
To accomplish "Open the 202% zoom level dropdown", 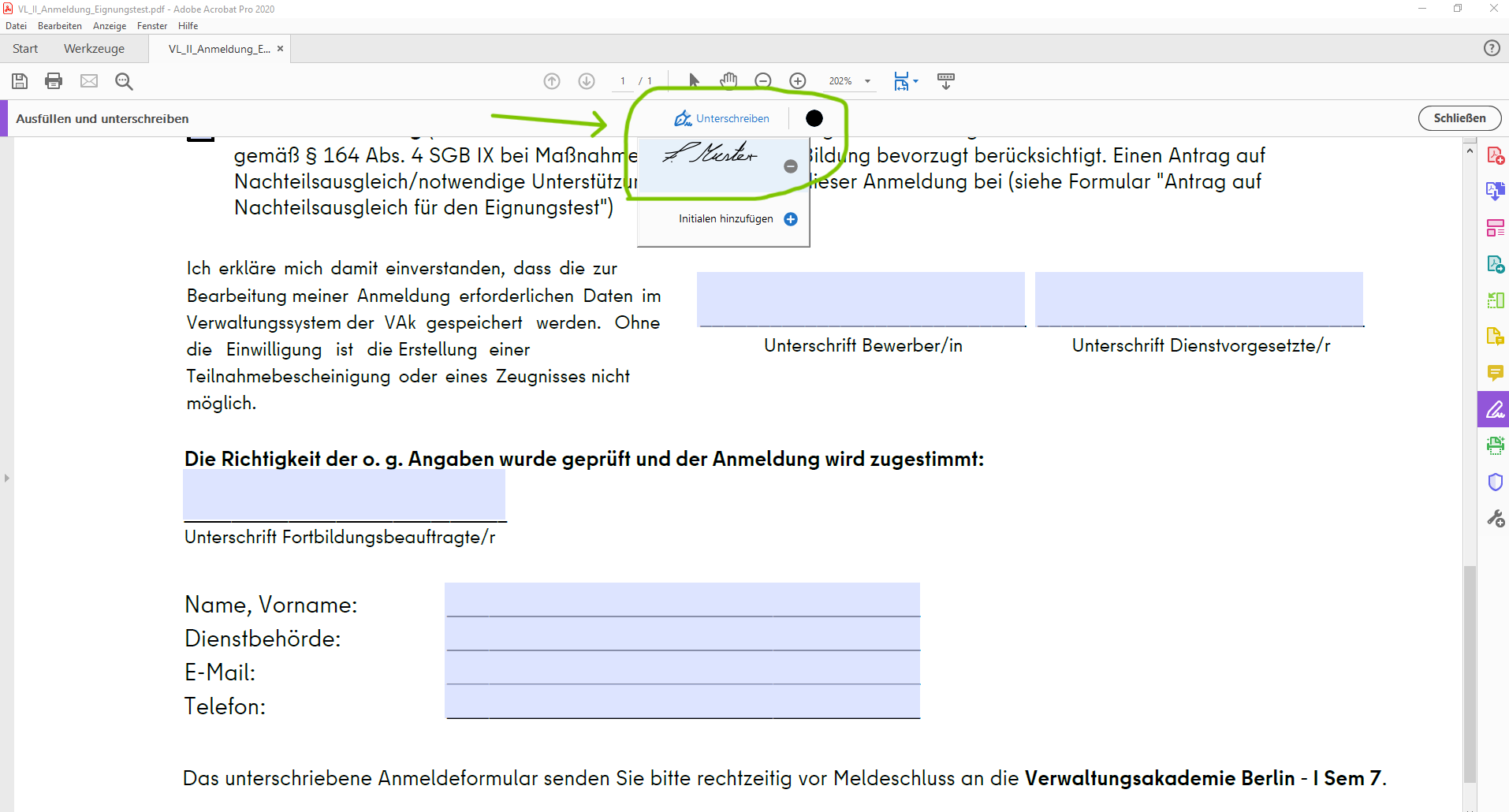I will point(867,81).
